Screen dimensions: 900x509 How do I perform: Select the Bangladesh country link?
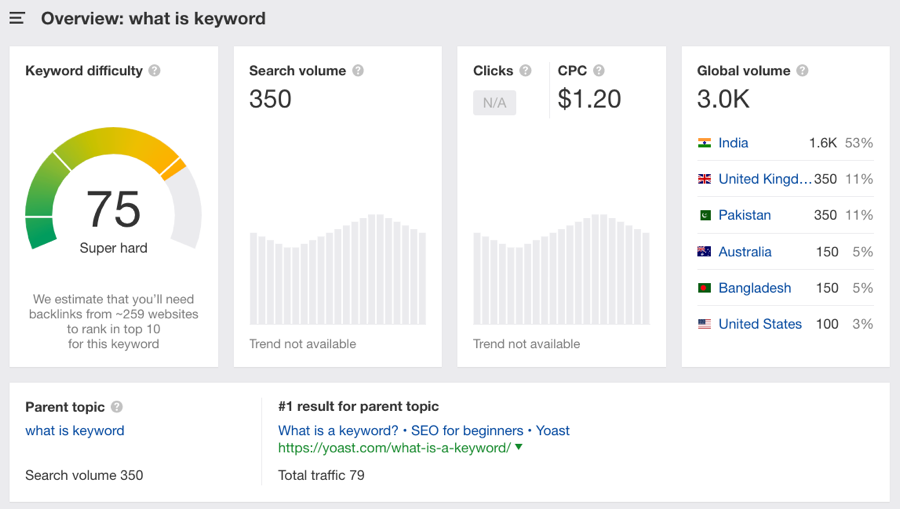[x=754, y=288]
